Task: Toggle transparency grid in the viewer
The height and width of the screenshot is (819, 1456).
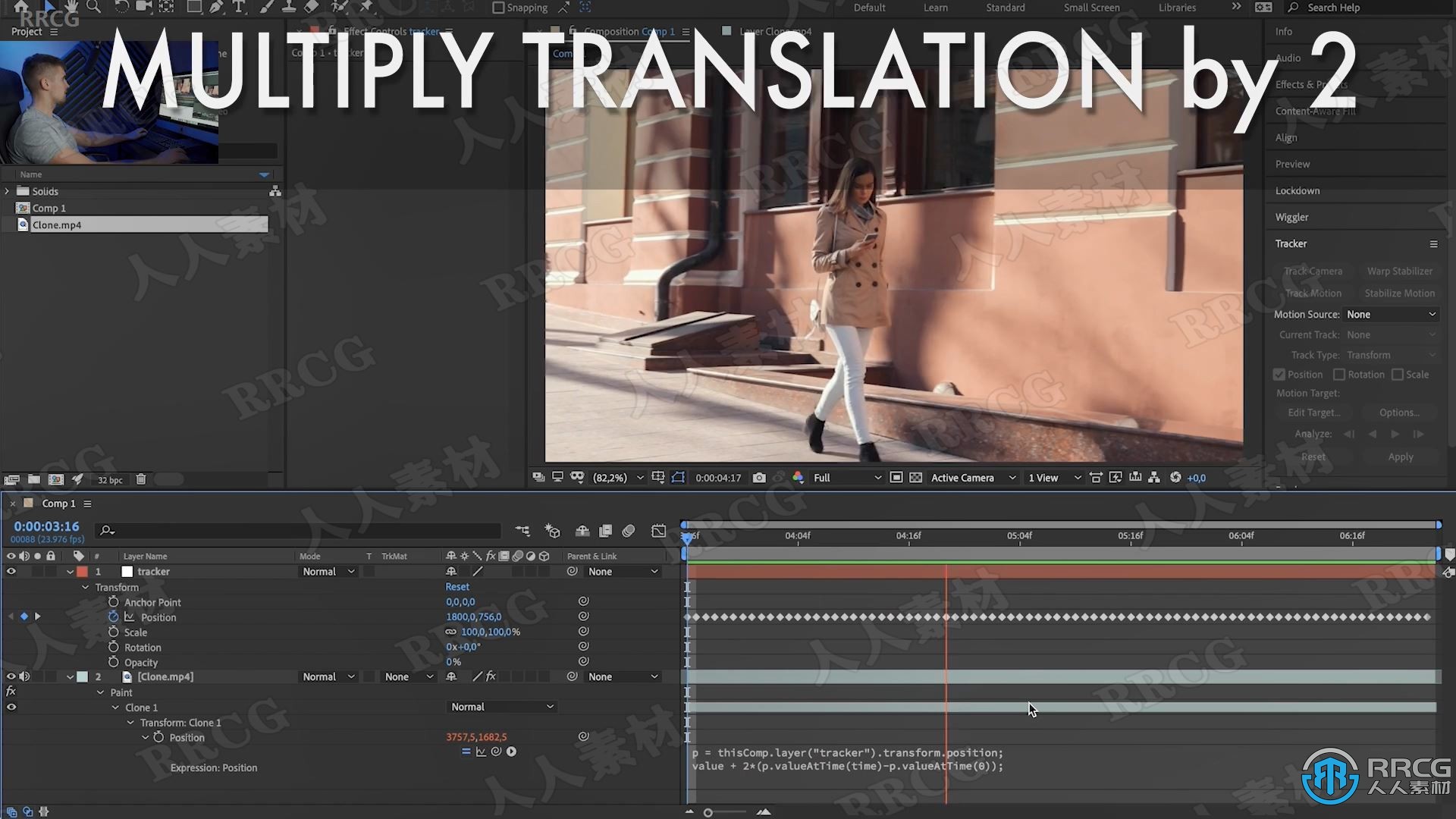Action: [916, 478]
